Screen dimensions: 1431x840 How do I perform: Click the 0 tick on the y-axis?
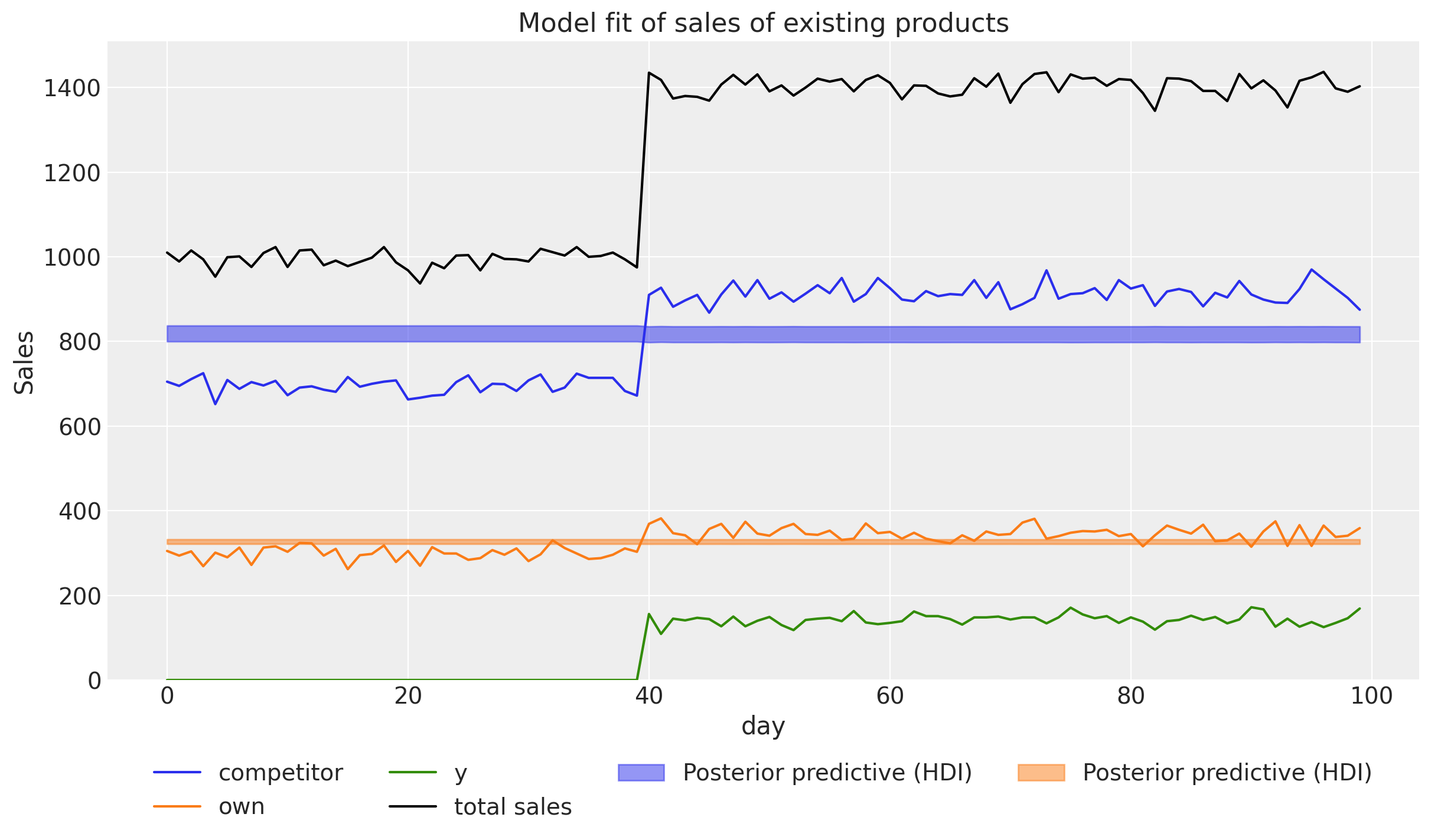pyautogui.click(x=94, y=681)
